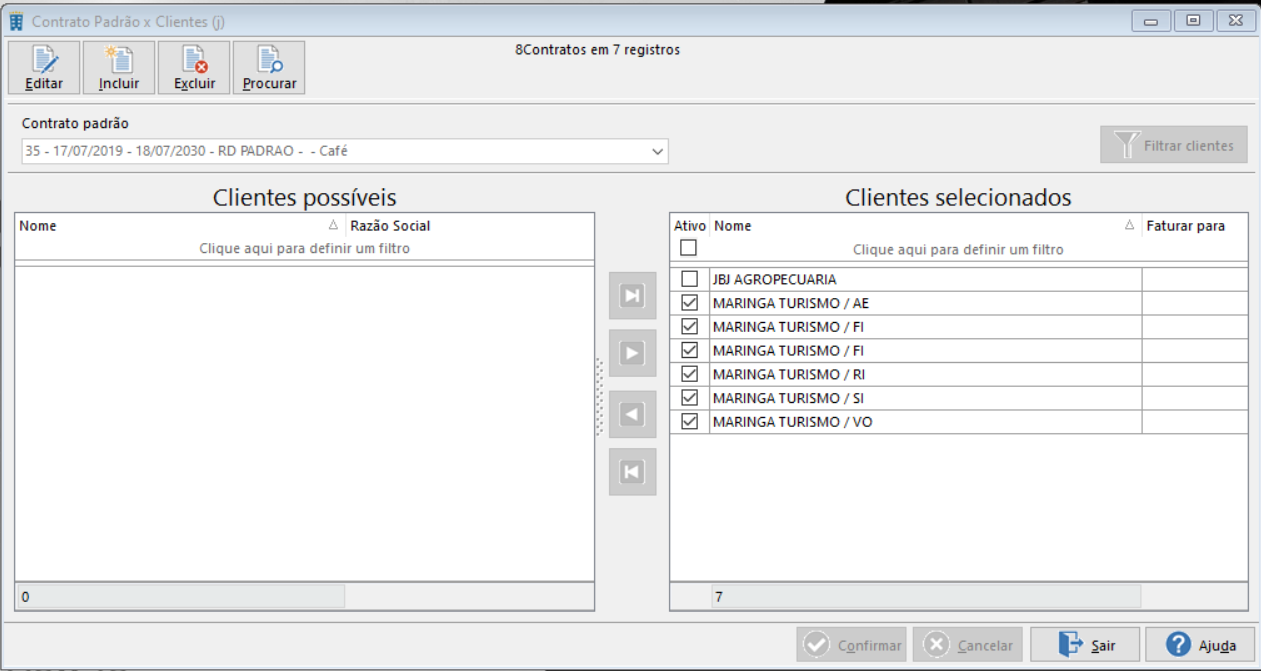1261x671 pixels.
Task: Select the MARINGA TURISMO / VO row
Action: pos(958,423)
